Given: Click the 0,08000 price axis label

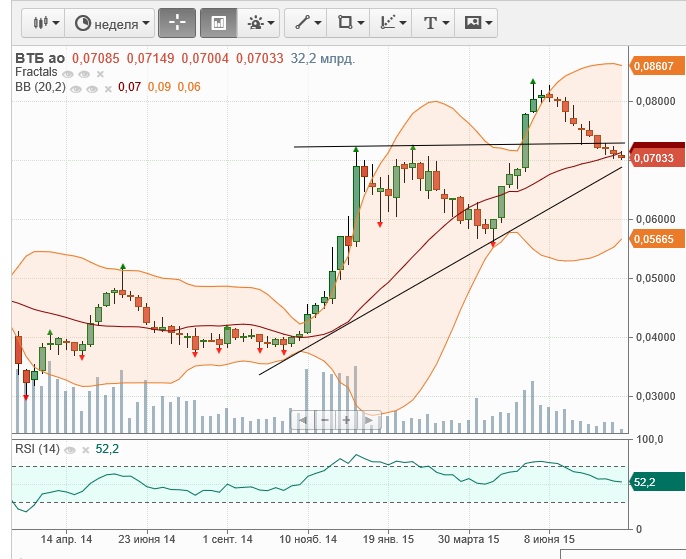Looking at the screenshot, I should point(656,101).
